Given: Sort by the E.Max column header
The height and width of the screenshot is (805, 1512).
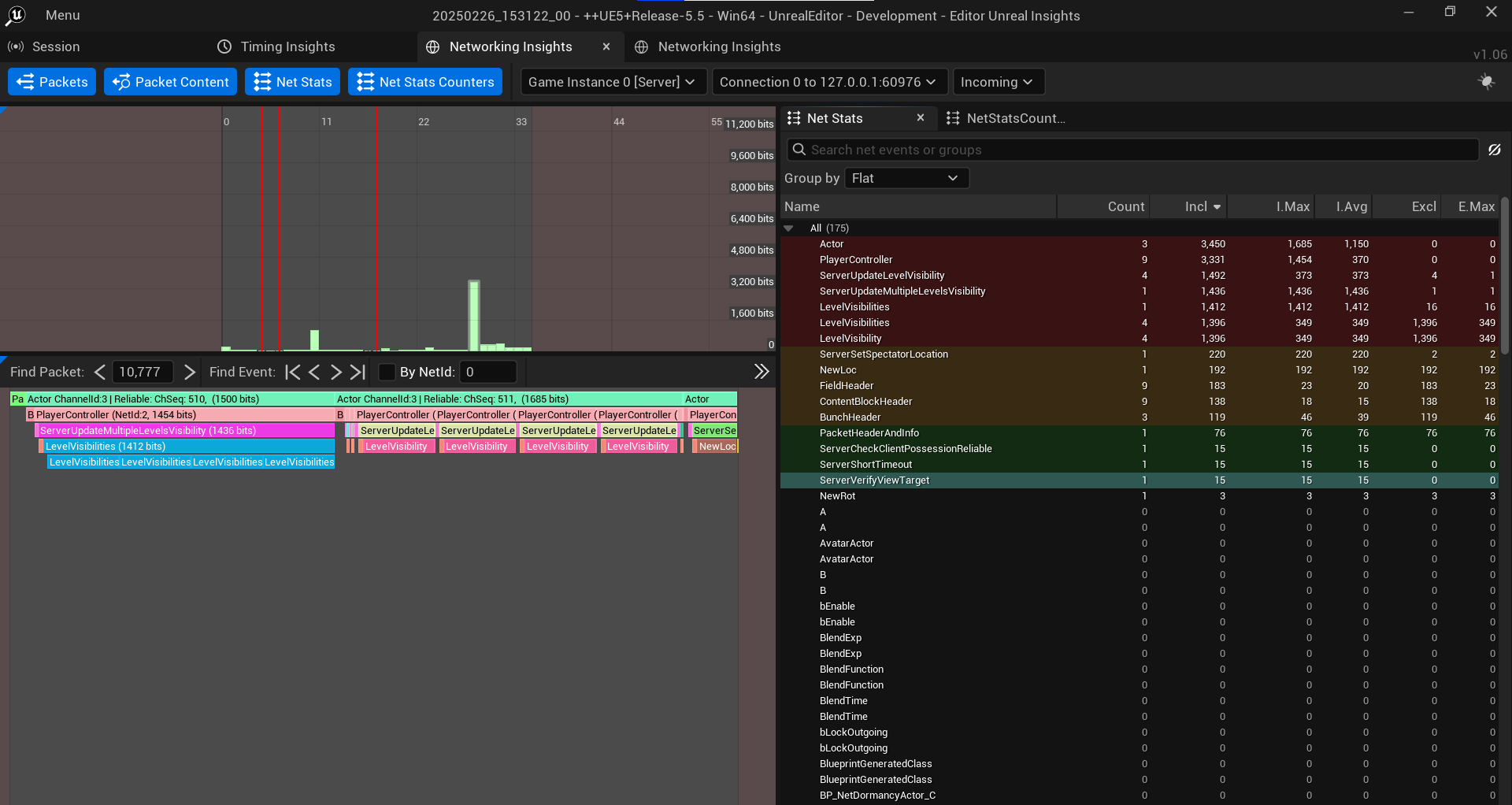Looking at the screenshot, I should (1469, 206).
